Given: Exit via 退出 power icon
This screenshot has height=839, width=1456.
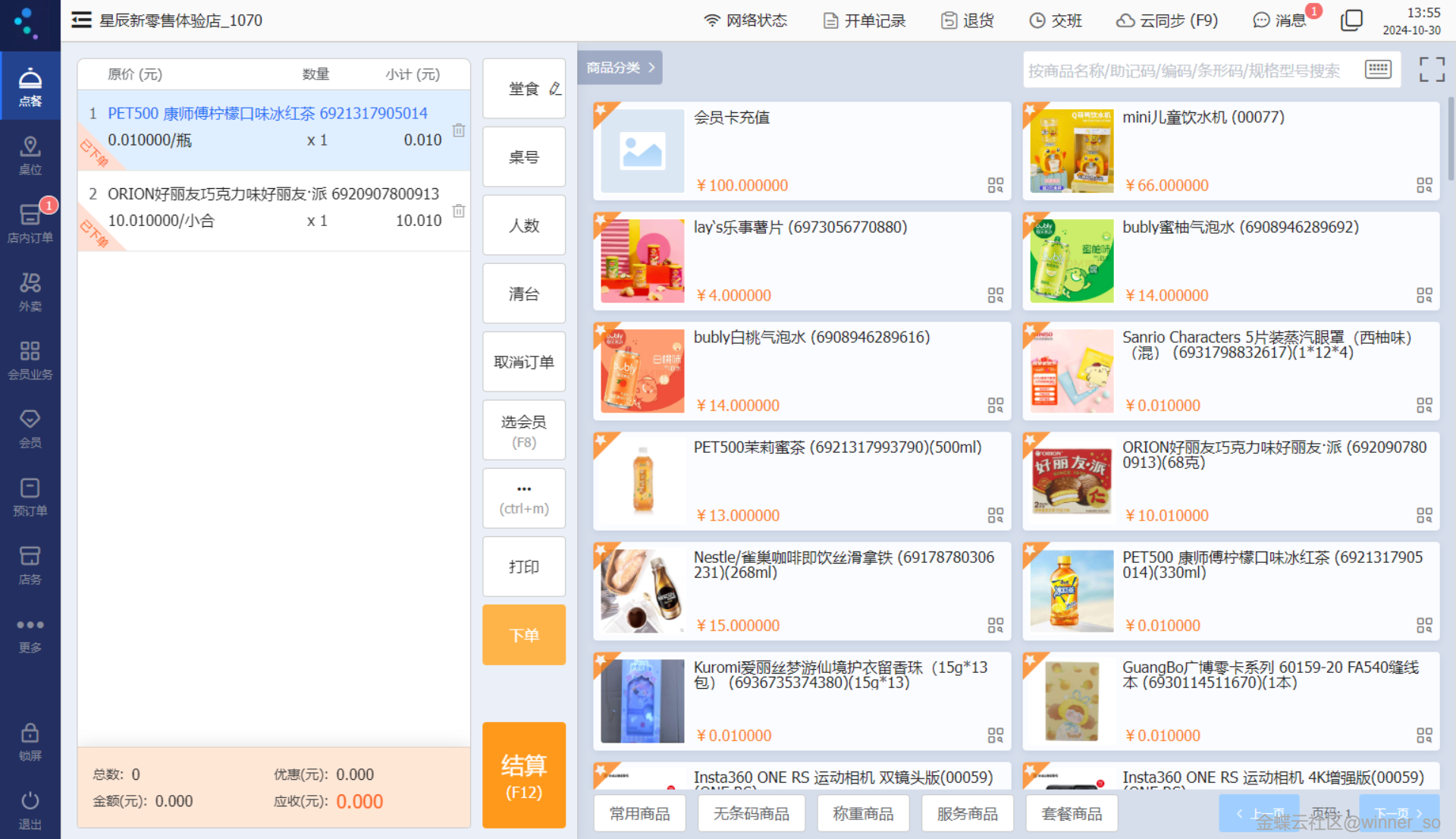Looking at the screenshot, I should tap(30, 809).
